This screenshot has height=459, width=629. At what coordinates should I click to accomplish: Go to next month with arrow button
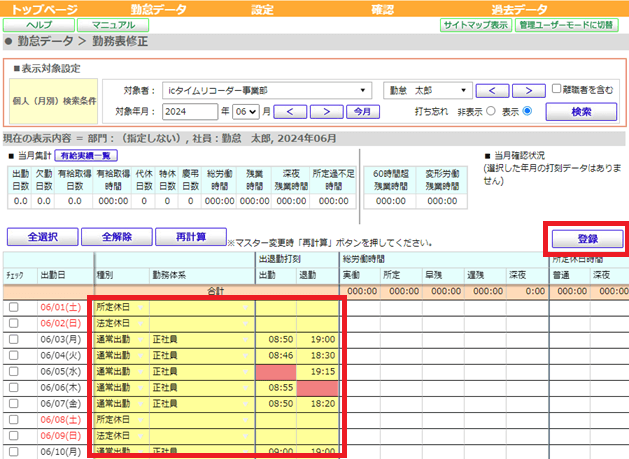coord(327,112)
